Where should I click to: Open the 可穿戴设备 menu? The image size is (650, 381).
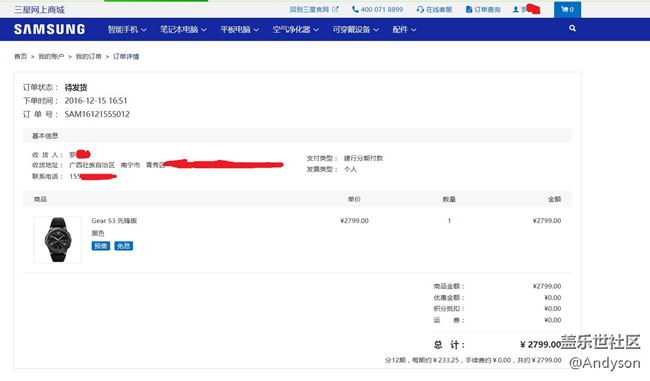tap(356, 29)
